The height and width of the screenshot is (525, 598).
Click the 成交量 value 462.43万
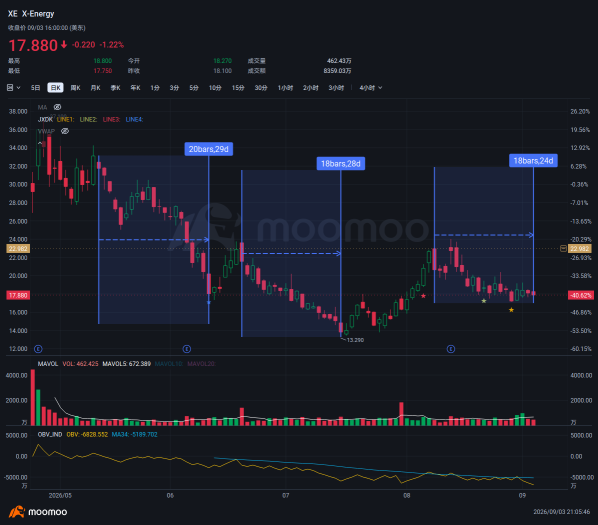click(339, 61)
